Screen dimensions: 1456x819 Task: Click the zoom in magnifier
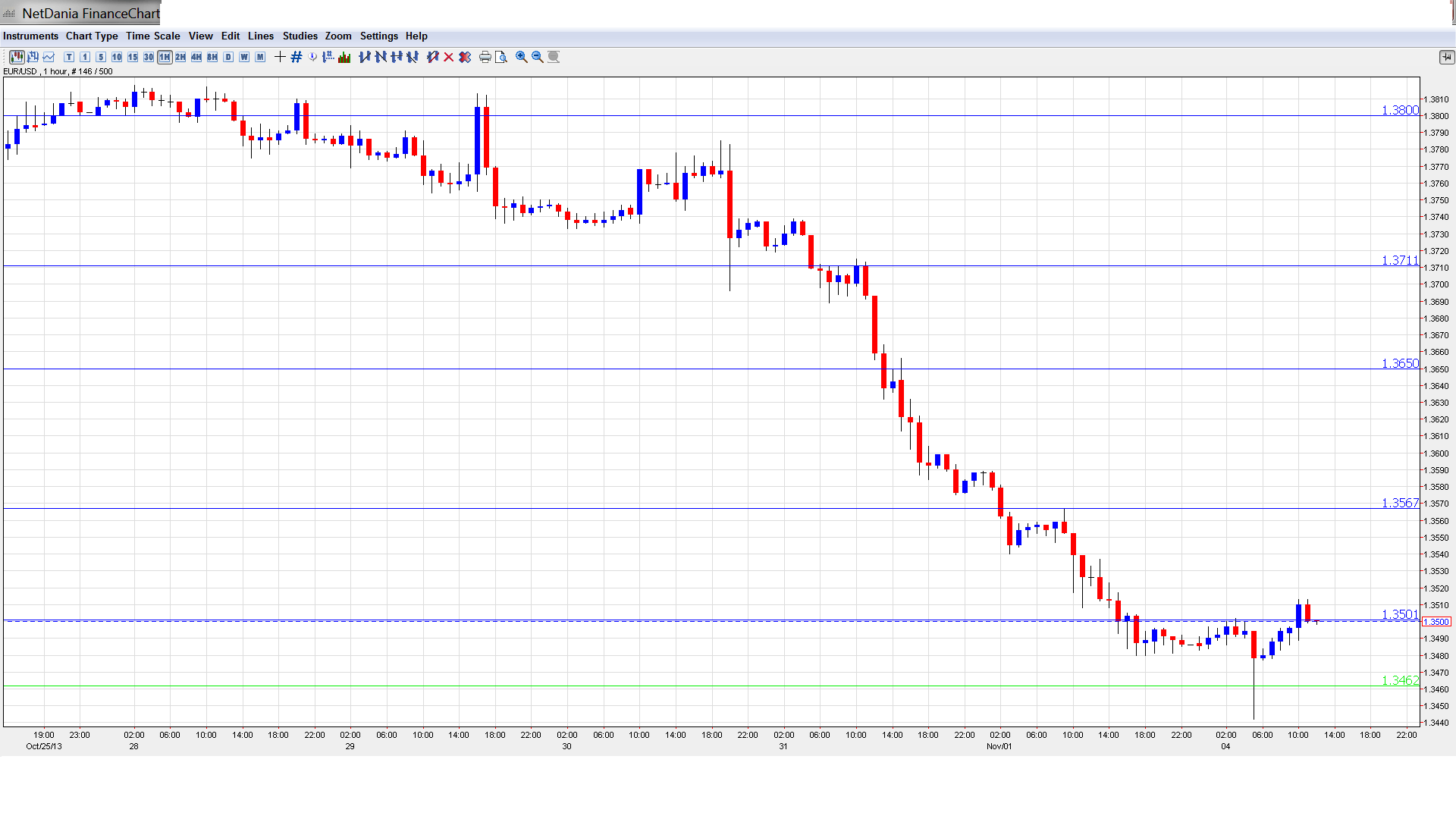(x=522, y=57)
